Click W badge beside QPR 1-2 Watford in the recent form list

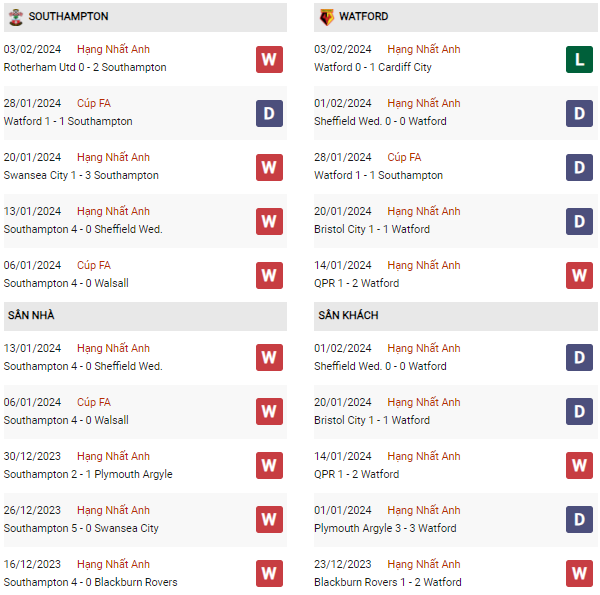tap(579, 276)
